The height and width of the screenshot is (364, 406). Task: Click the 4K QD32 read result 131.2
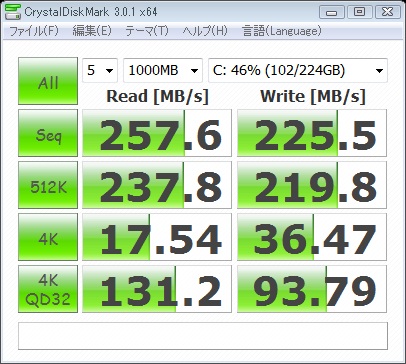(157, 289)
